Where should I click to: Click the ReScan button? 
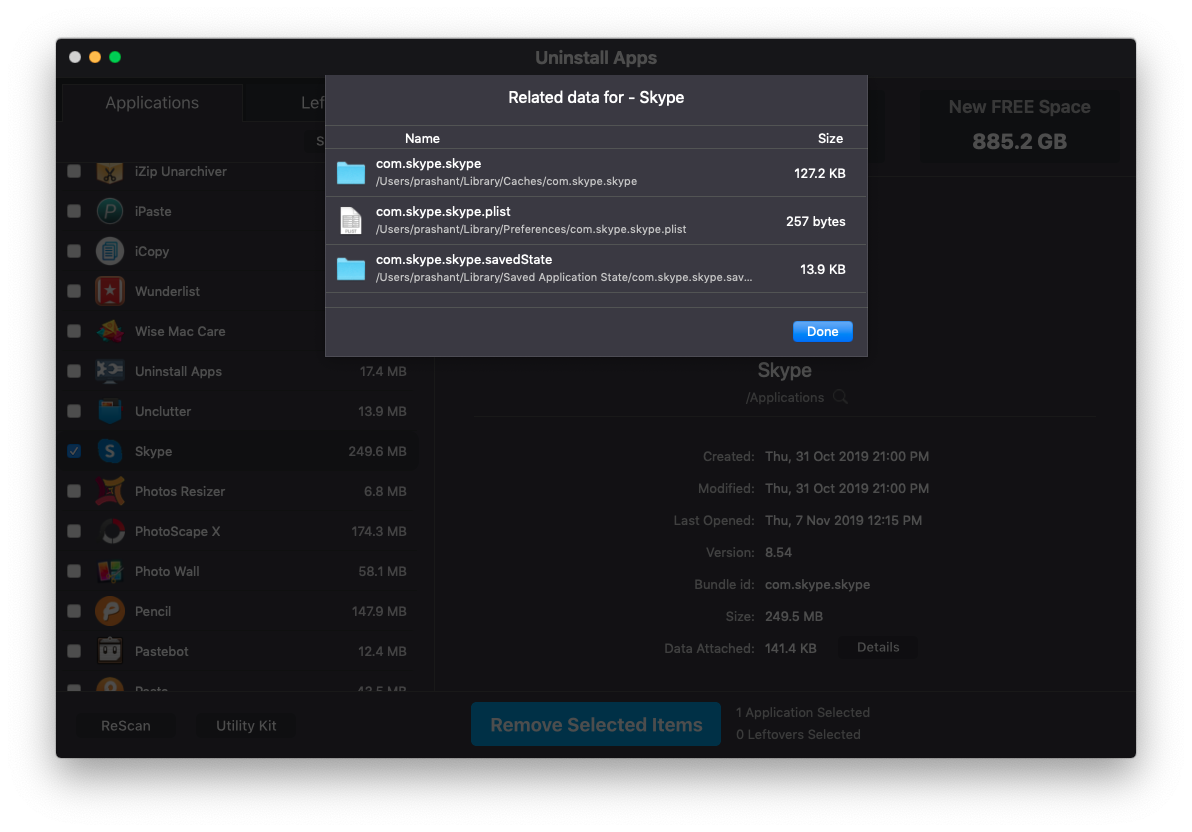pyautogui.click(x=126, y=726)
